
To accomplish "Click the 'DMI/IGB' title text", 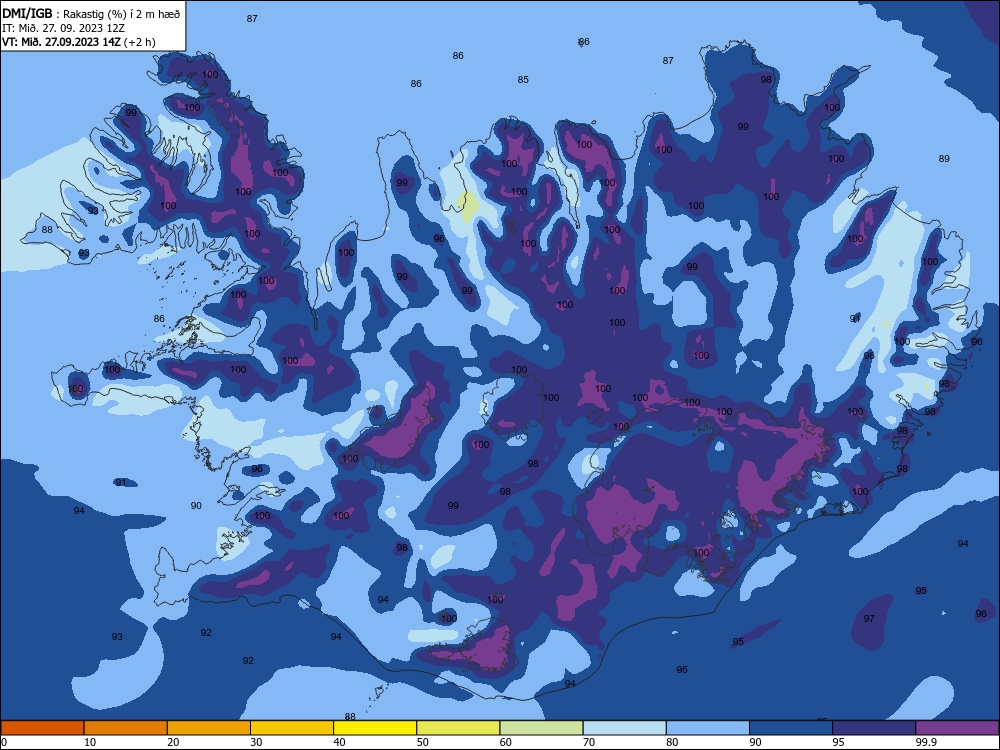I will tap(27, 13).
